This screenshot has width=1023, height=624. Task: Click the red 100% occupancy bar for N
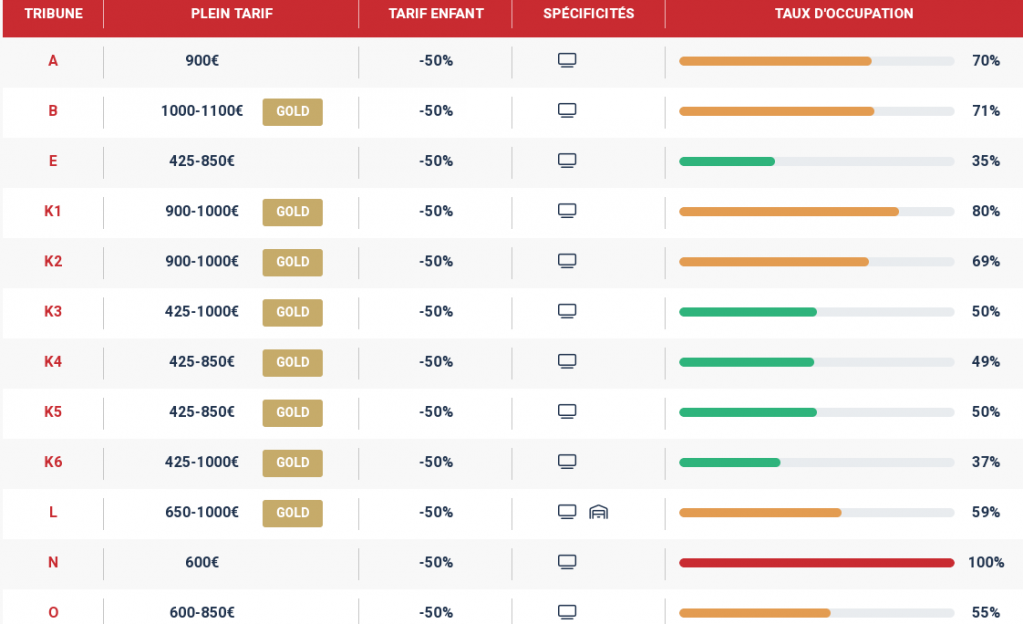click(x=816, y=562)
